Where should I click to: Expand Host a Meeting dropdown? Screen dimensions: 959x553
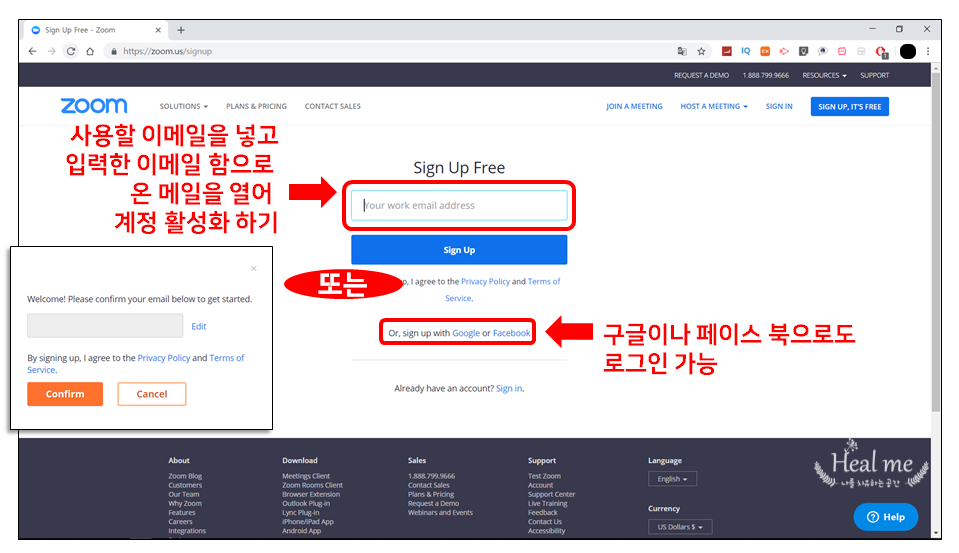click(x=714, y=106)
